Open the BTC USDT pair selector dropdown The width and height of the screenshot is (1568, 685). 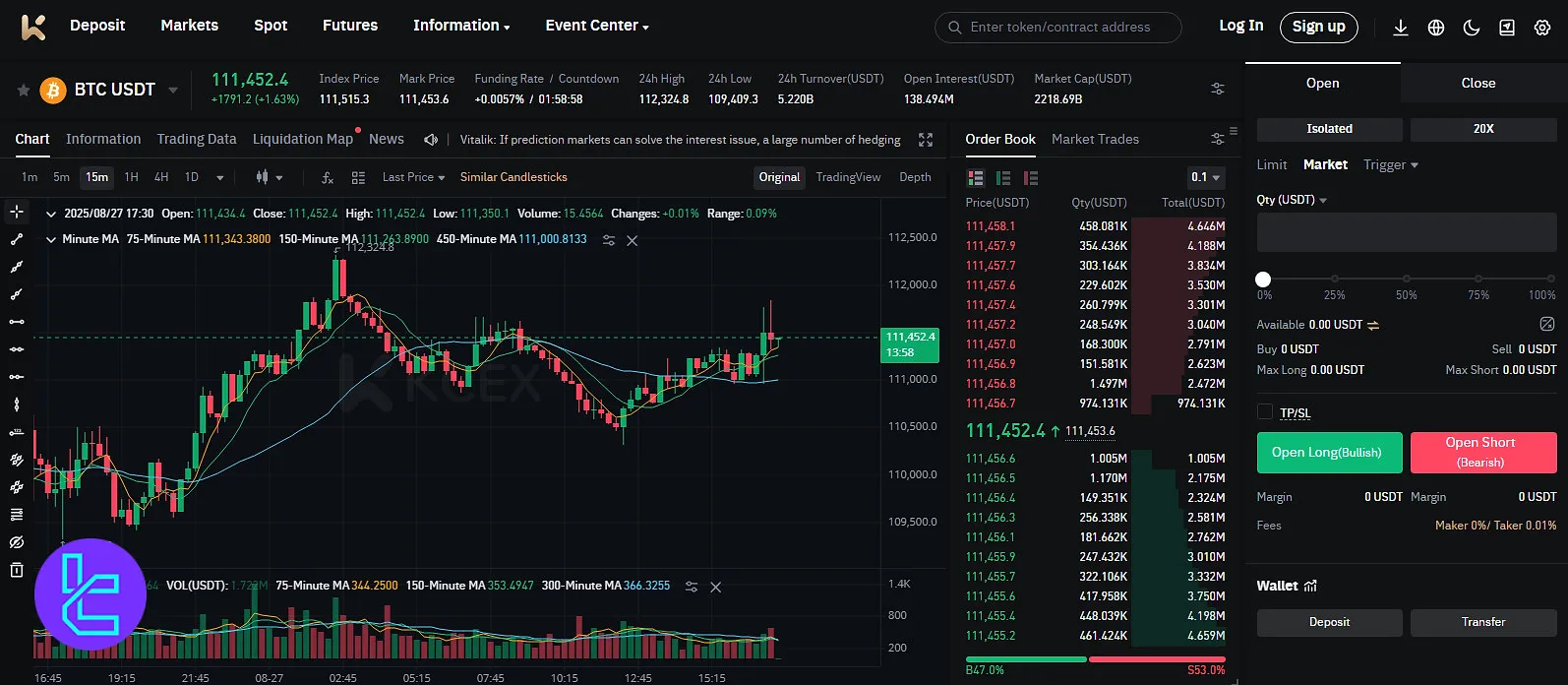point(173,91)
